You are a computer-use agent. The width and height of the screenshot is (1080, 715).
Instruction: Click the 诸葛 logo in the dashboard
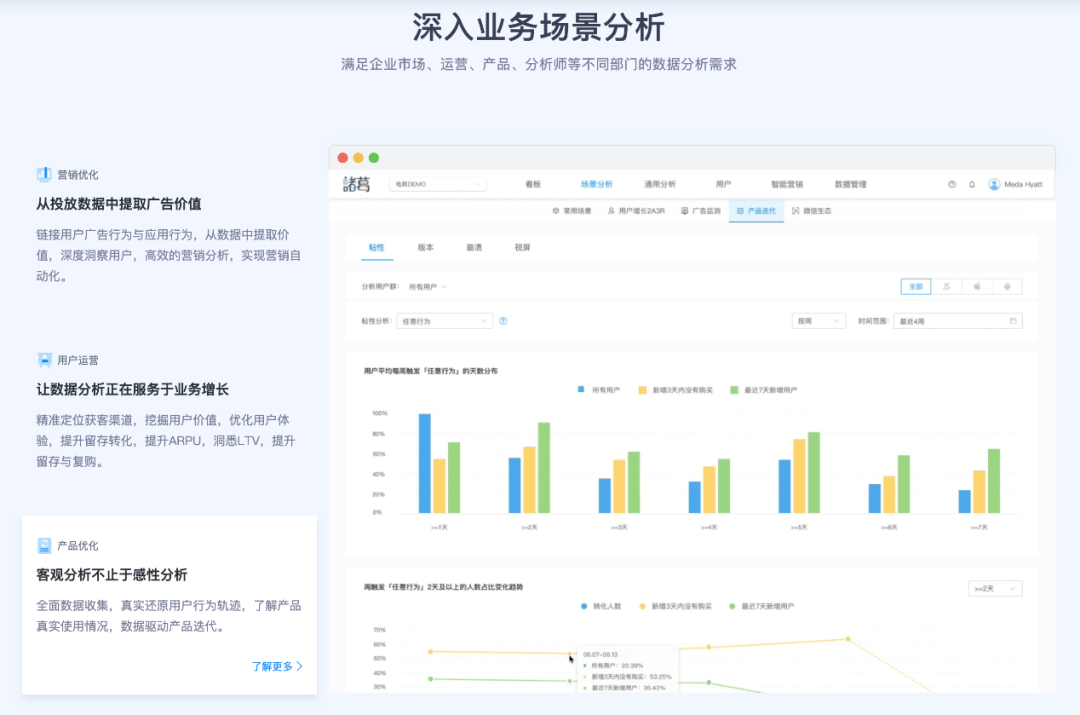click(357, 184)
